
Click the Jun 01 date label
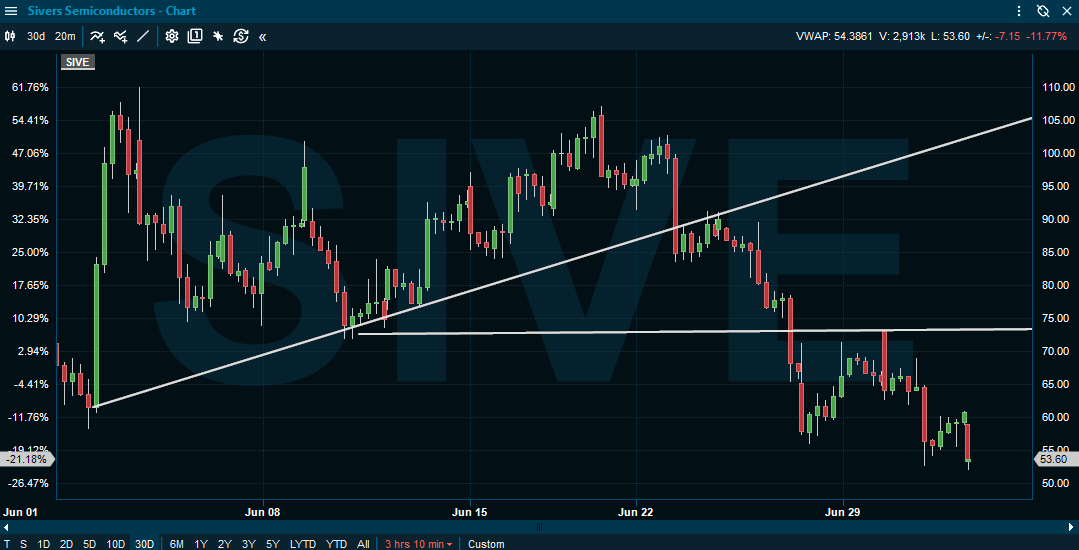pyautogui.click(x=19, y=511)
